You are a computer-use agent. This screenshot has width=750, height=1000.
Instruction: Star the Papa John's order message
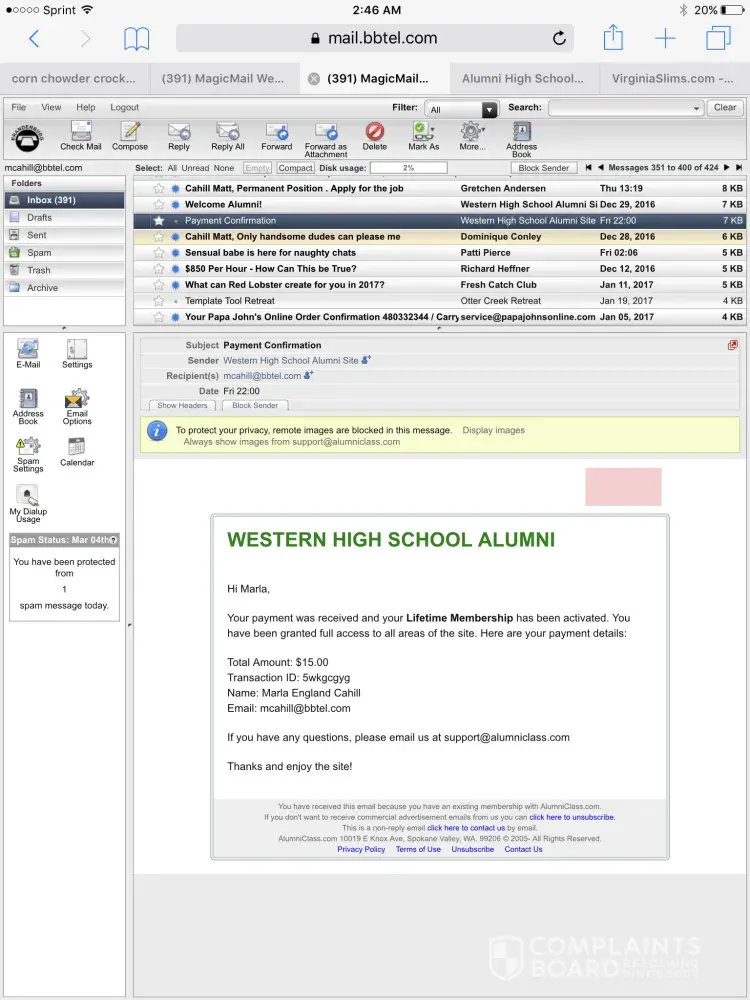(x=159, y=317)
